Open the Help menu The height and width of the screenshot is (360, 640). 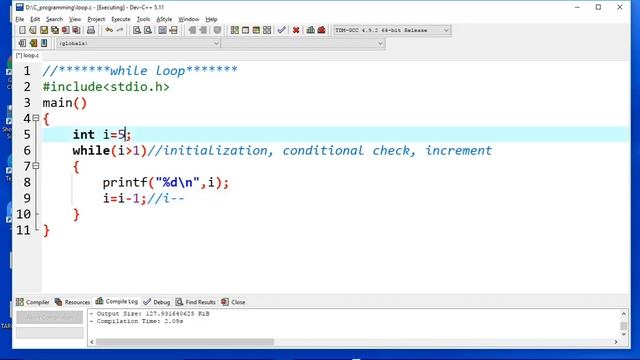pos(211,19)
